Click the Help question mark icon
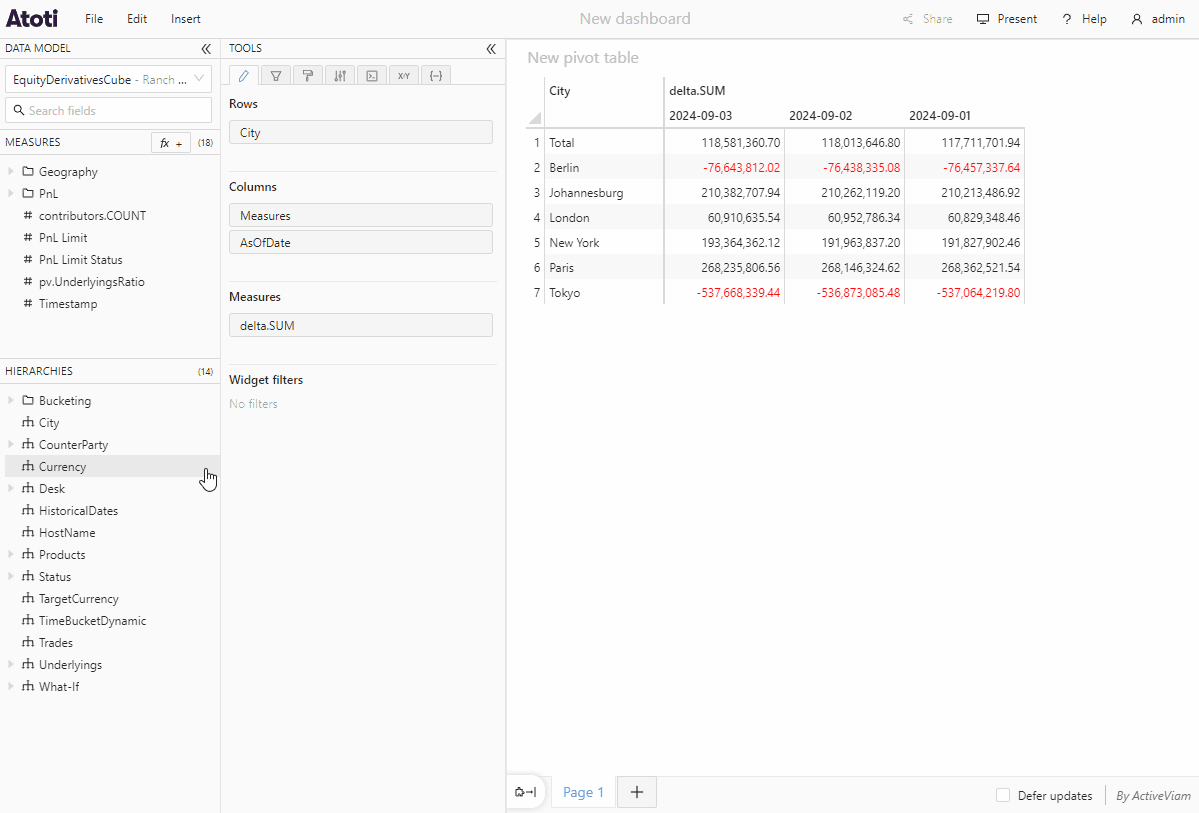 (x=1067, y=19)
